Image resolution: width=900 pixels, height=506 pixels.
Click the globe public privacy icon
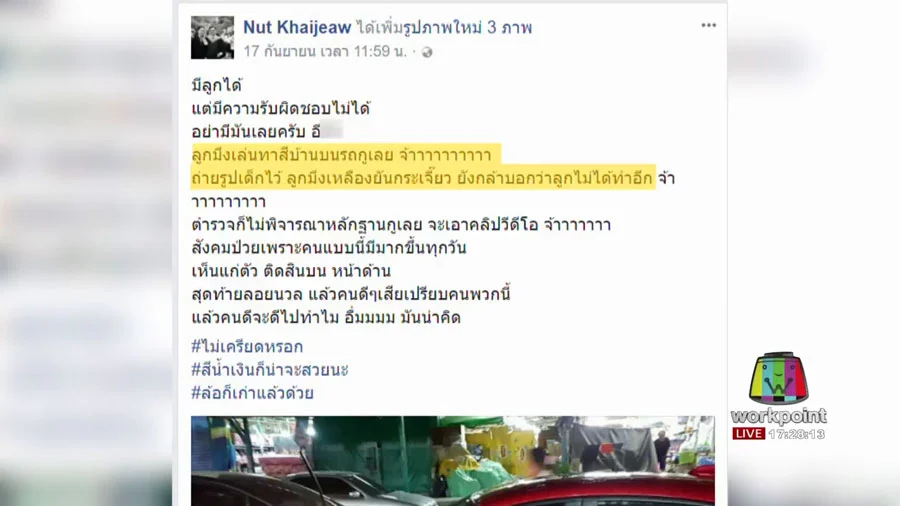tap(427, 52)
